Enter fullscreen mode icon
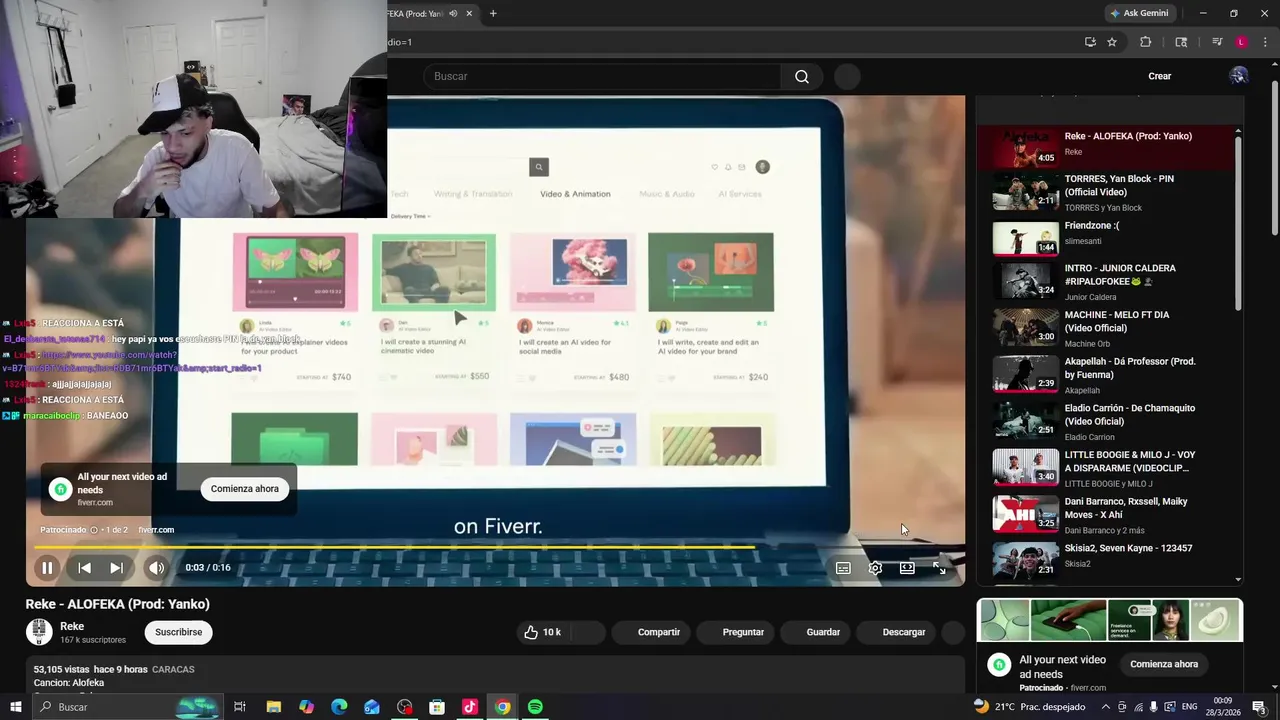1280x720 pixels. (x=939, y=568)
